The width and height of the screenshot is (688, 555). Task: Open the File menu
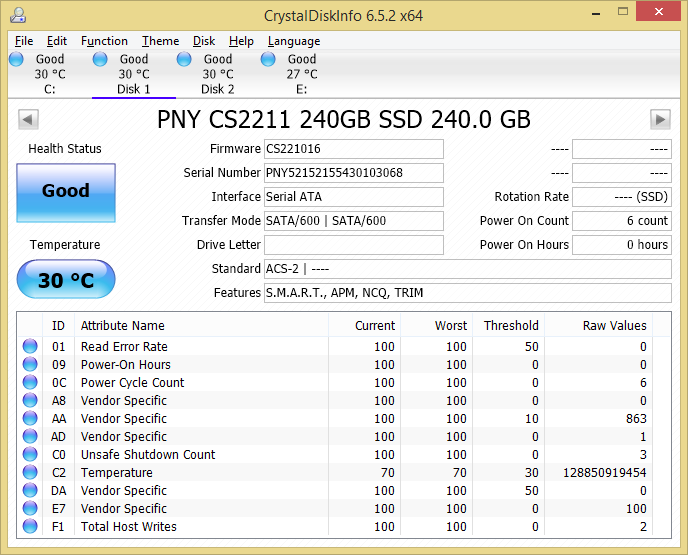(24, 41)
